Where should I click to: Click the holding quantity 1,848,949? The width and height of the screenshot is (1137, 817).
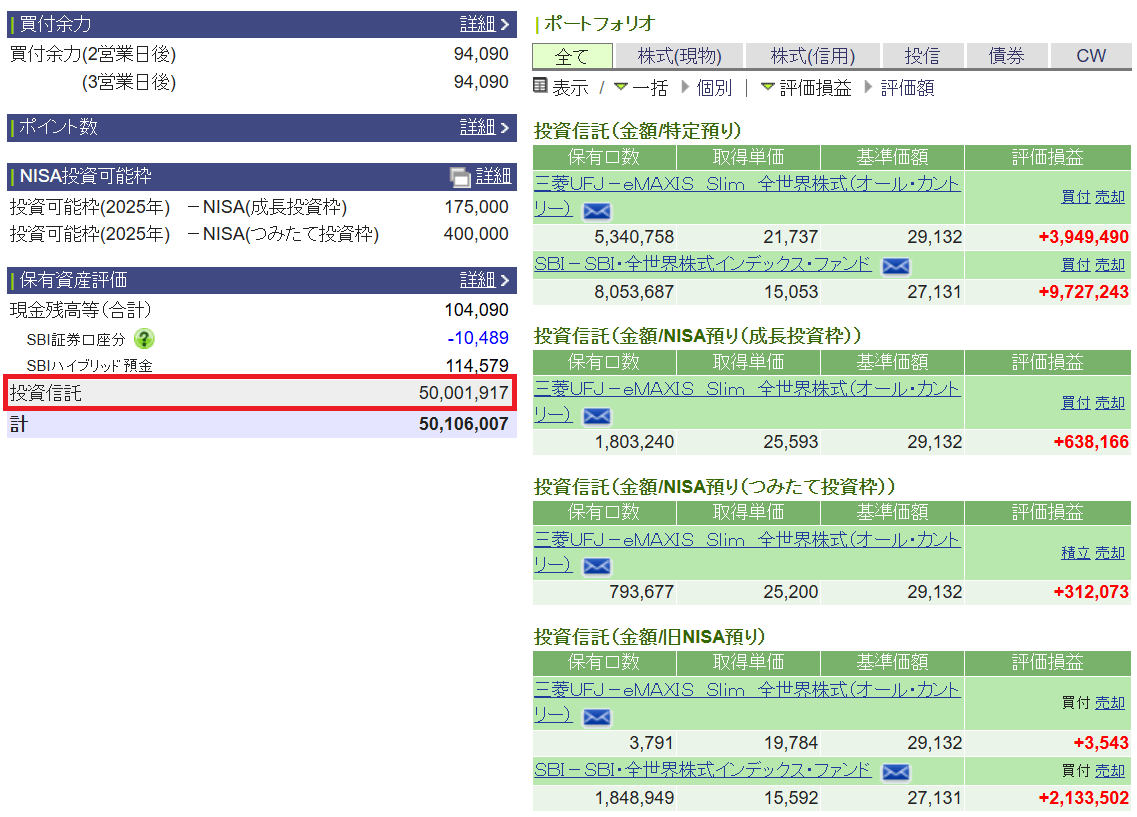tap(634, 798)
